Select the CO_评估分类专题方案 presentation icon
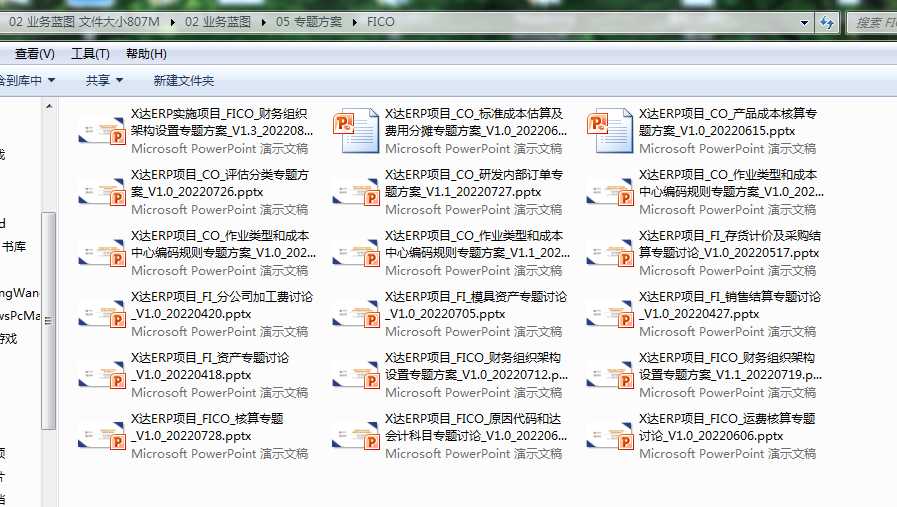897x507 pixels. pyautogui.click(x=102, y=192)
